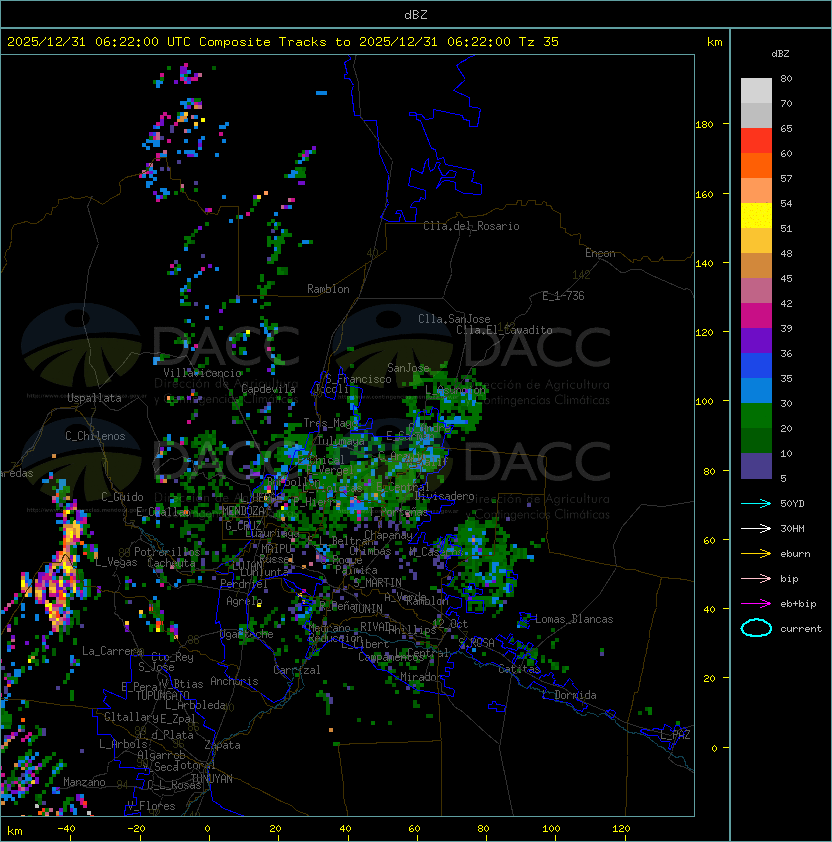Click the 'Cila.del_Rosario' map label
This screenshot has width=832, height=842.
[x=471, y=227]
